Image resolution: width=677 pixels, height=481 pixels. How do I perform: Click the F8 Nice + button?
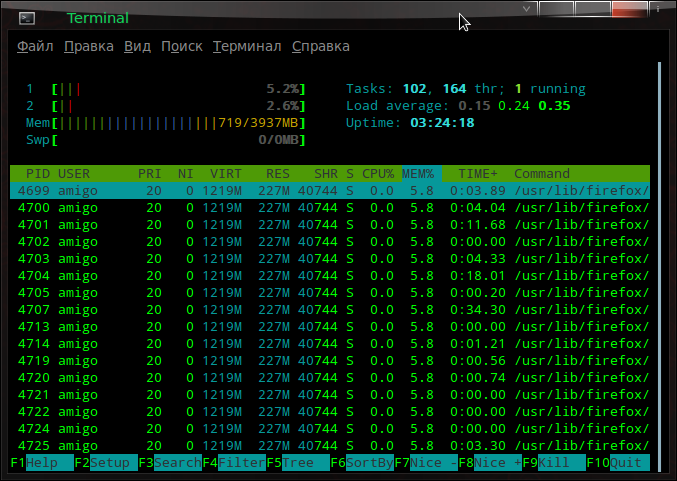click(490, 462)
